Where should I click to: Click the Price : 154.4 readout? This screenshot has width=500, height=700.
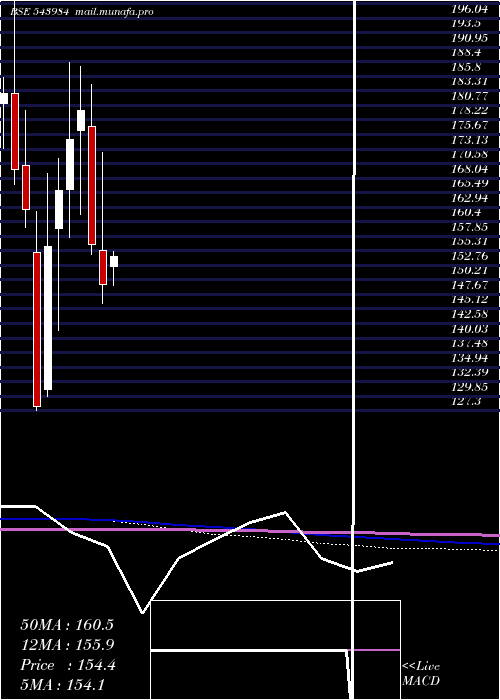68,665
